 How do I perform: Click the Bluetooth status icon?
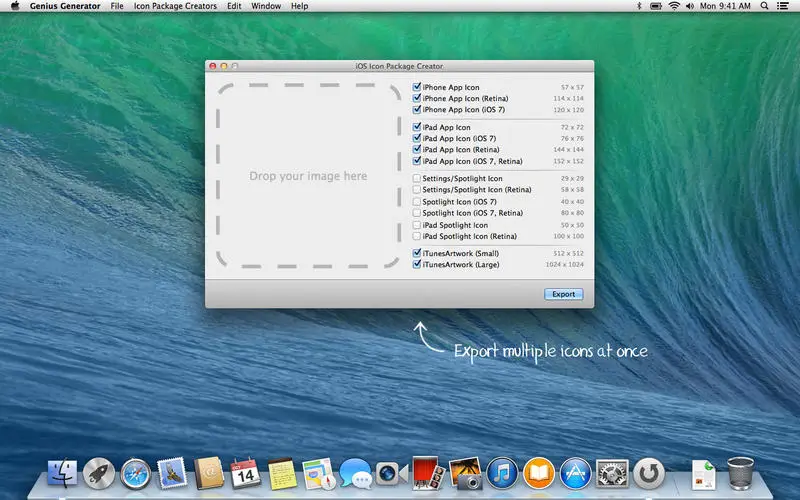pos(639,6)
